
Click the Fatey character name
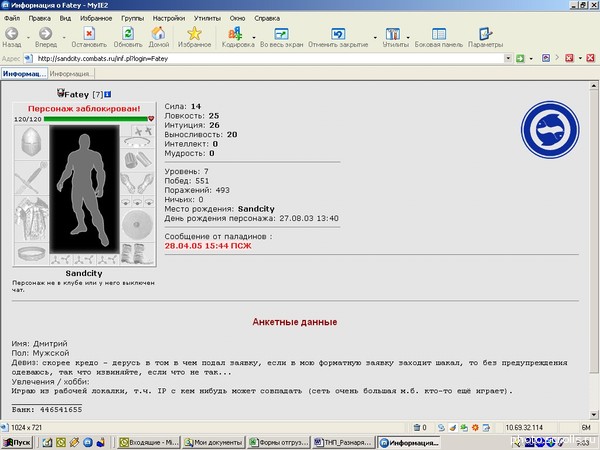pyautogui.click(x=77, y=94)
